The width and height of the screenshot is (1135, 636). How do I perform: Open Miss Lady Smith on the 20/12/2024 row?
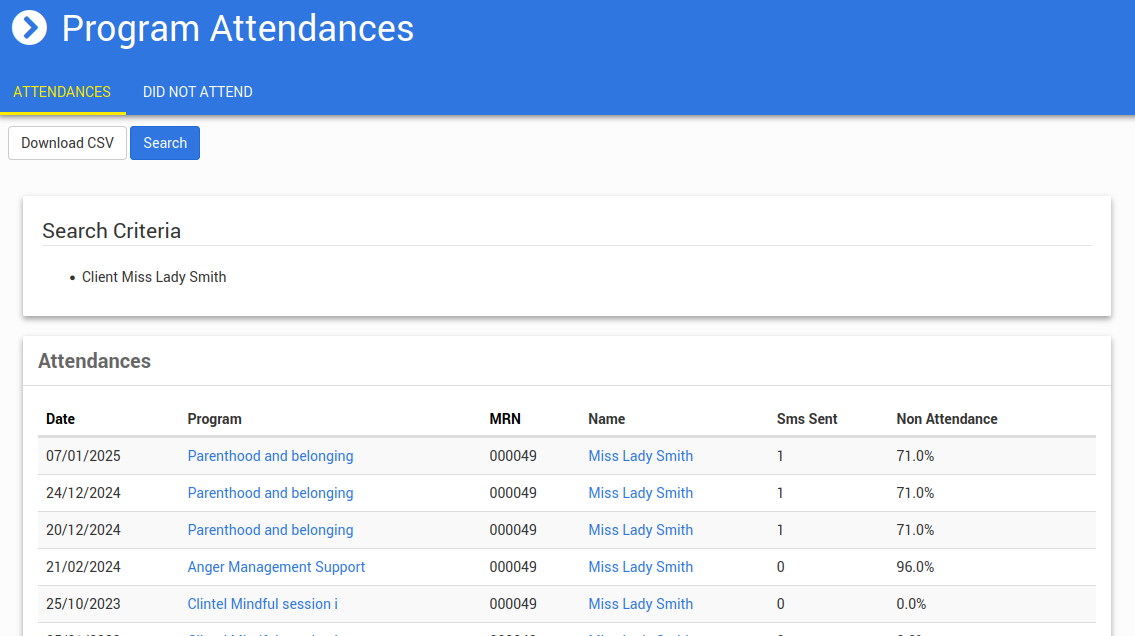640,530
